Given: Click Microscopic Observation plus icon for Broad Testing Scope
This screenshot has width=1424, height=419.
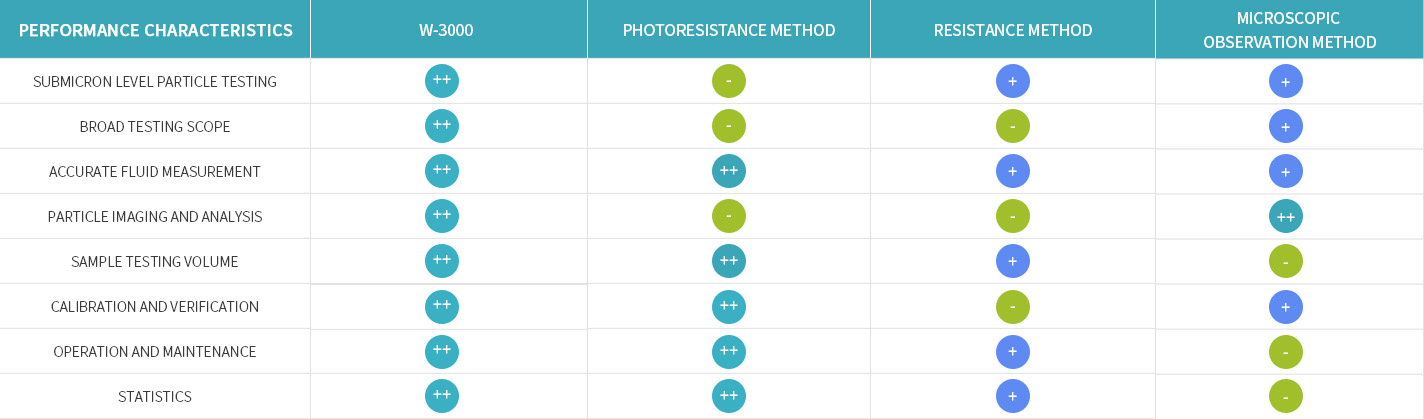Looking at the screenshot, I should point(1286,126).
